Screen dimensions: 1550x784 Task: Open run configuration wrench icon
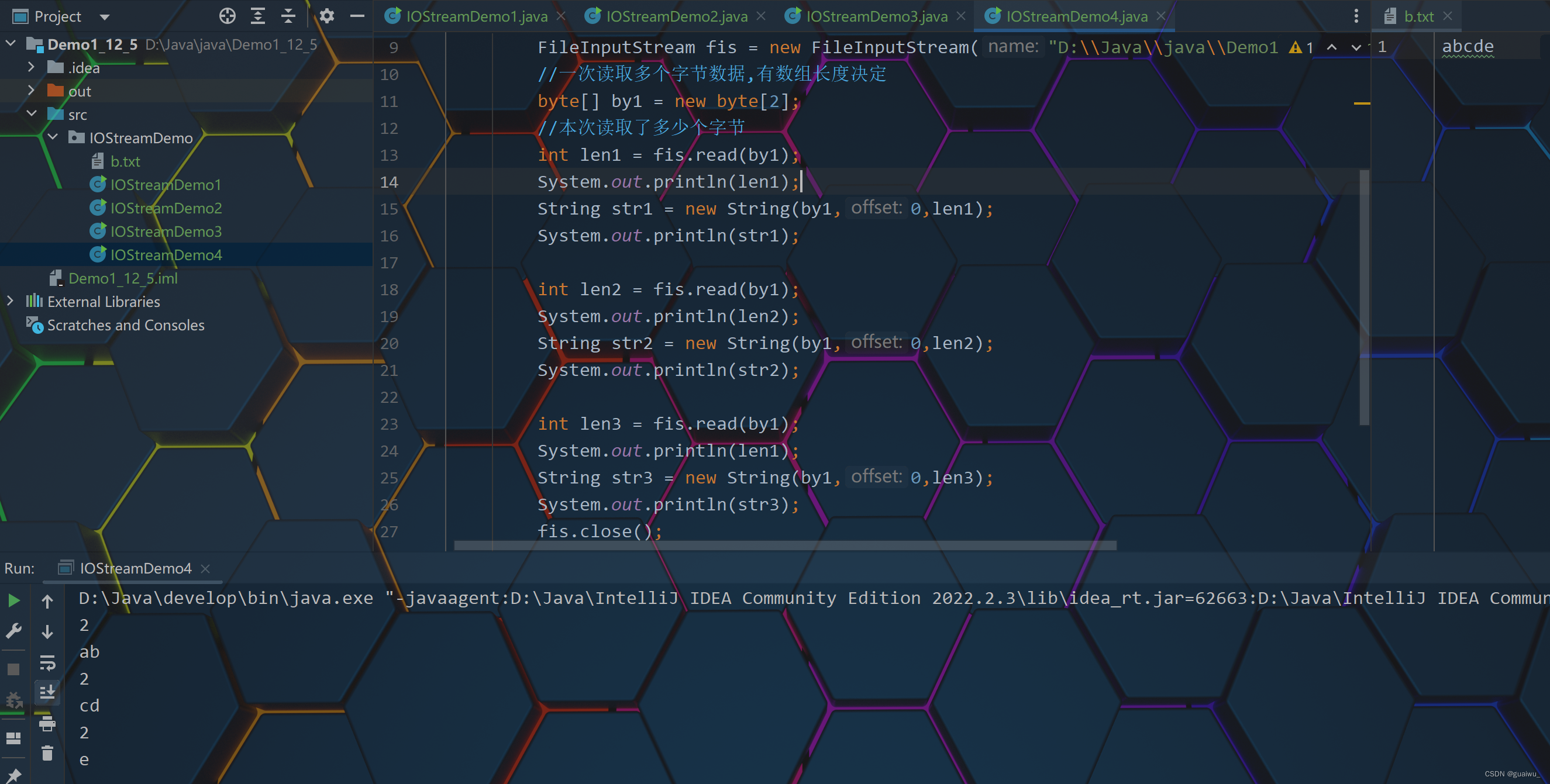coord(14,631)
